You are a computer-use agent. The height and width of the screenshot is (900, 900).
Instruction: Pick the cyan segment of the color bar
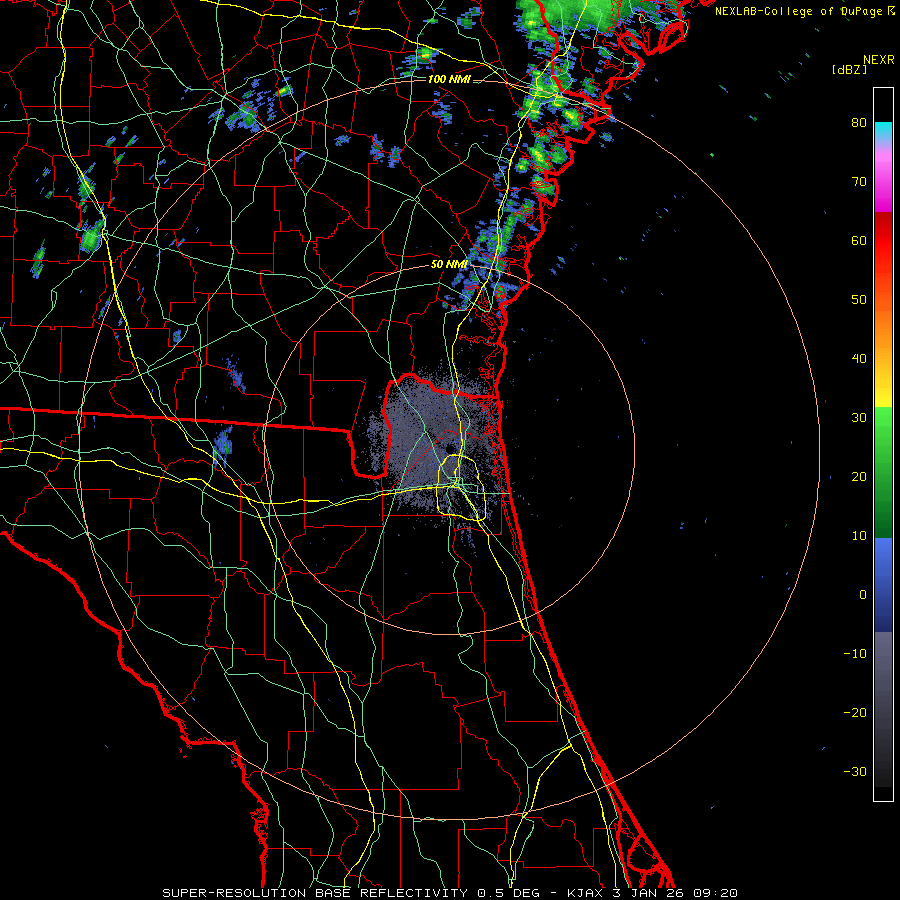(883, 130)
